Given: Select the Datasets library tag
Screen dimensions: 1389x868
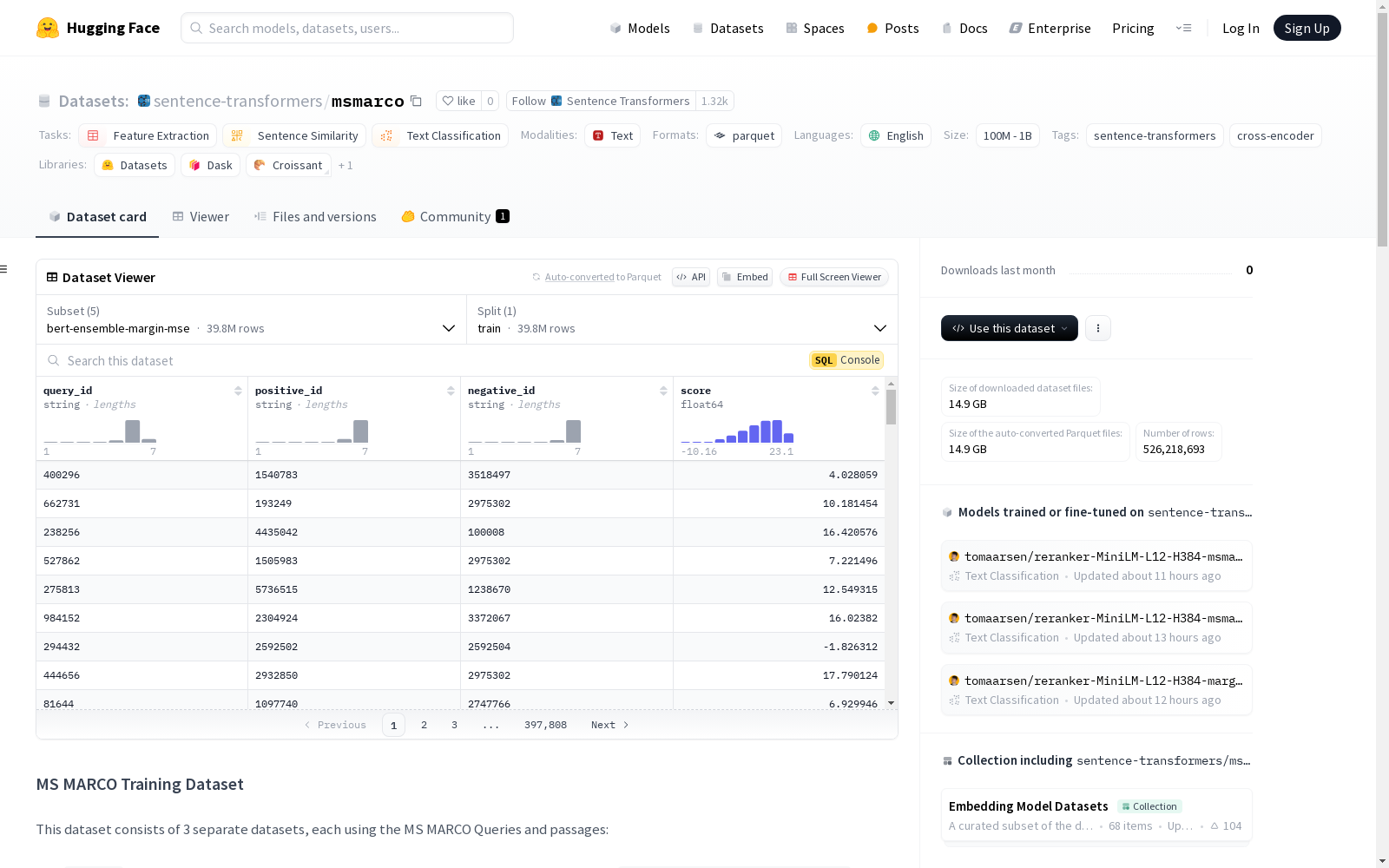Looking at the screenshot, I should tap(135, 165).
